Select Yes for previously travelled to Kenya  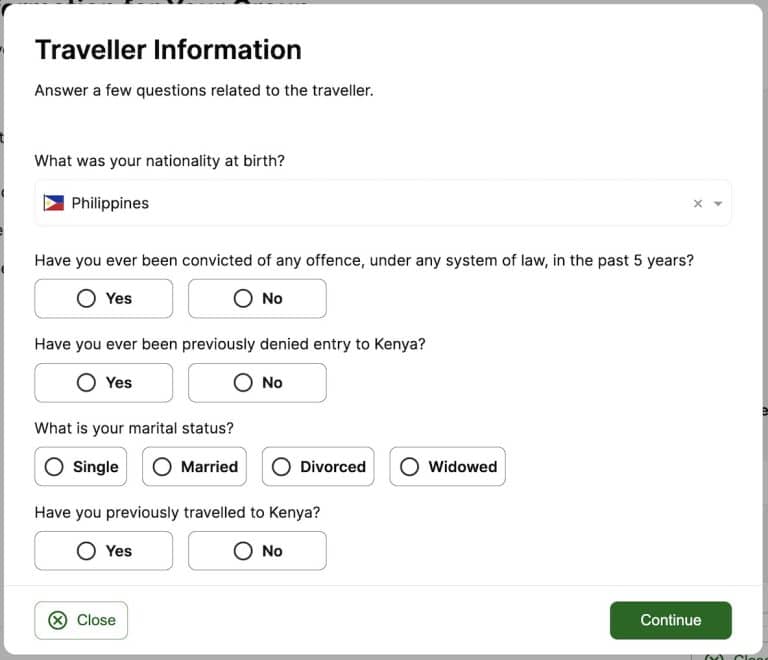104,550
